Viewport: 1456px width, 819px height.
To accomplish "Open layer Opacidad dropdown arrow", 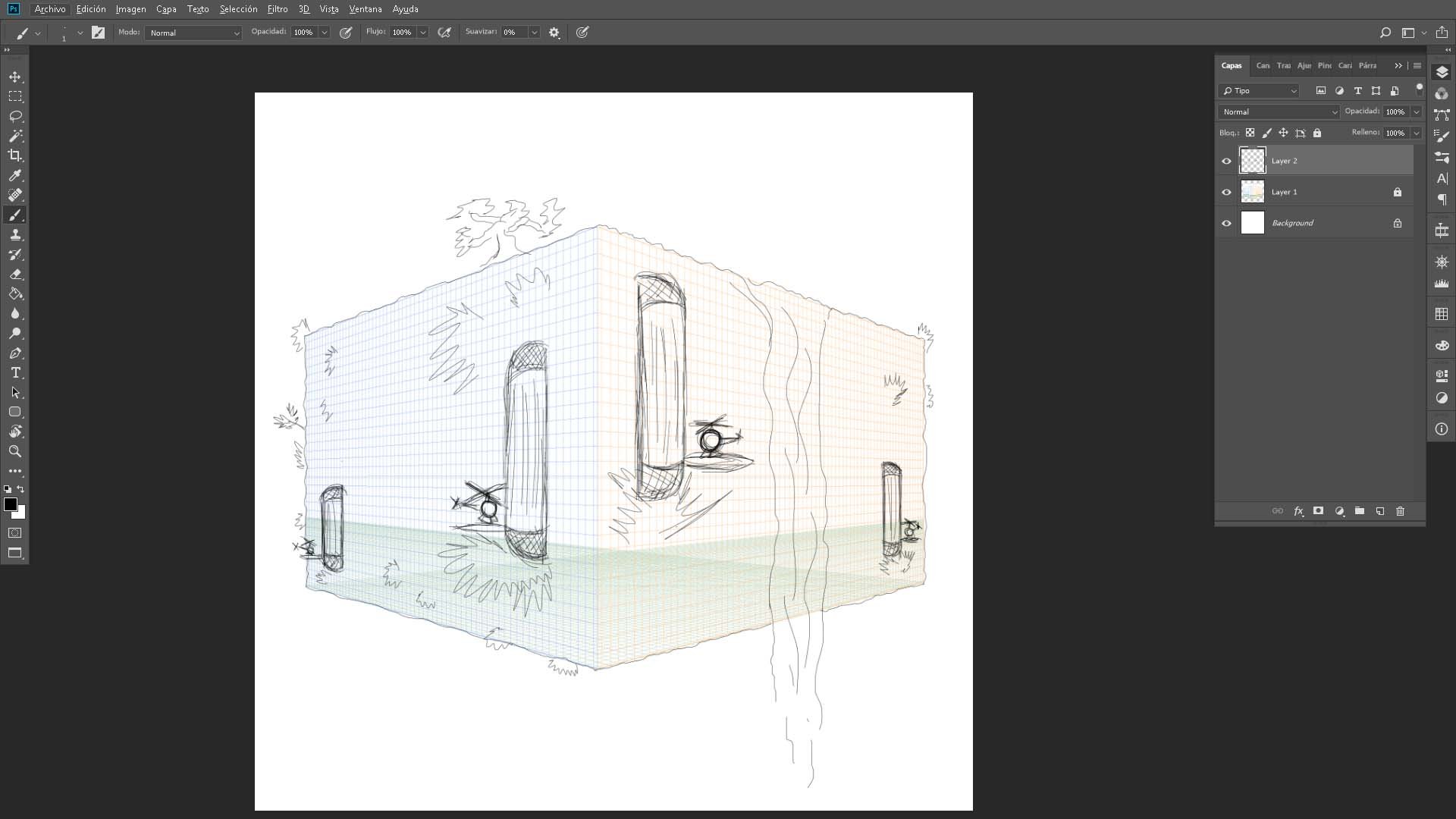I will click(x=1416, y=111).
